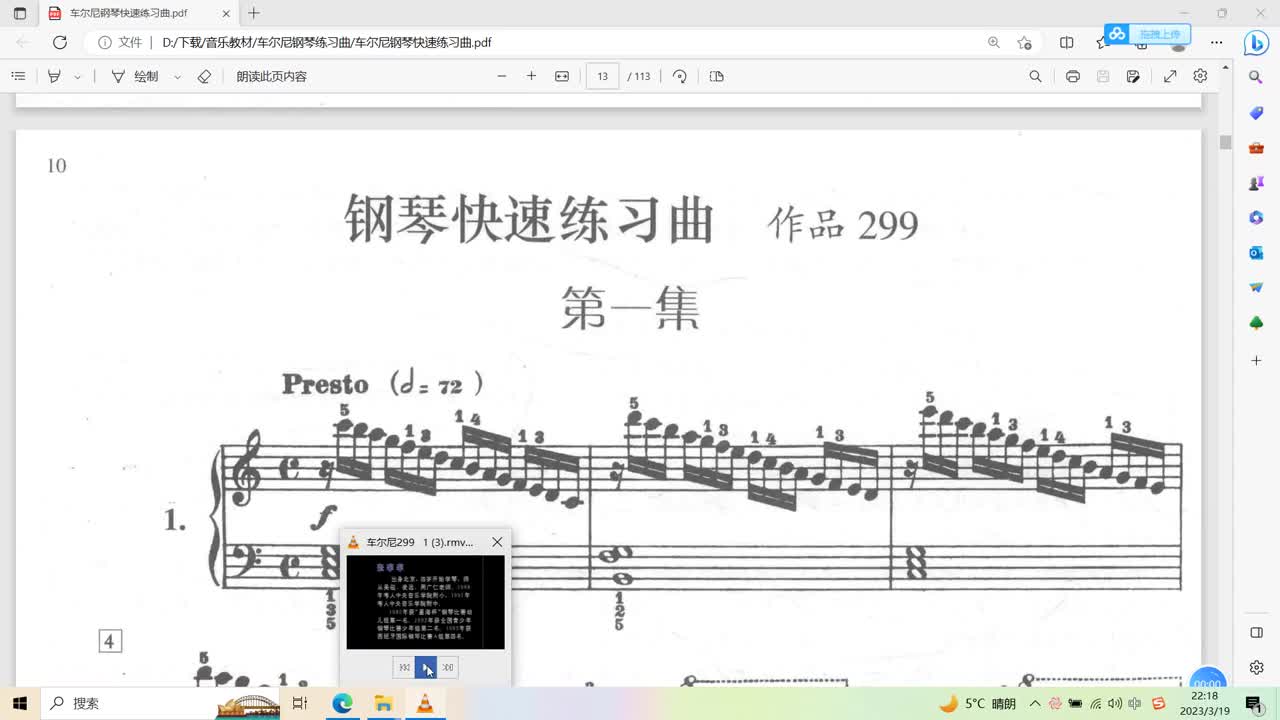Open the Edge sidebar Outlook icon
1280x720 pixels.
(x=1257, y=253)
